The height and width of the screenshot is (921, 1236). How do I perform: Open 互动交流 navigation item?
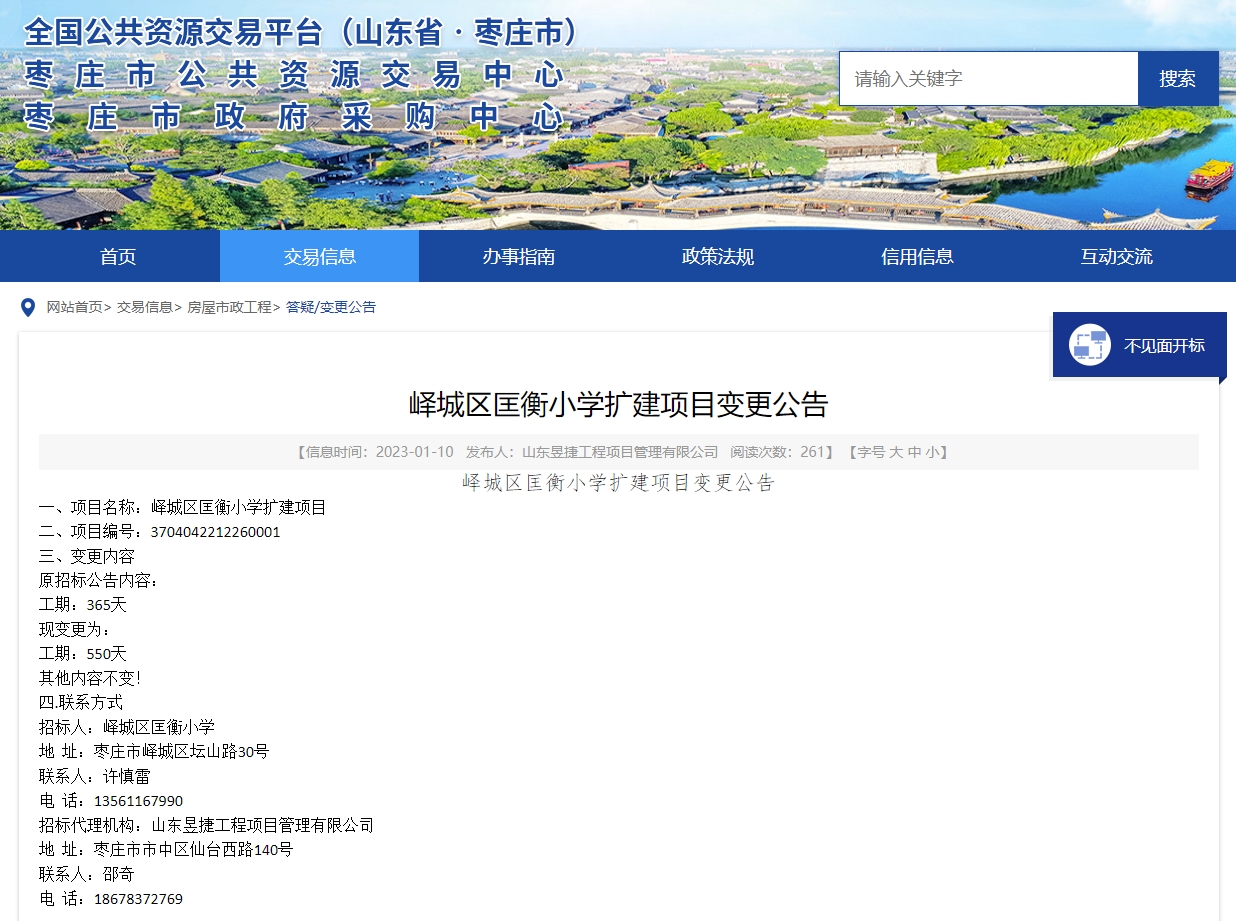click(x=1116, y=256)
